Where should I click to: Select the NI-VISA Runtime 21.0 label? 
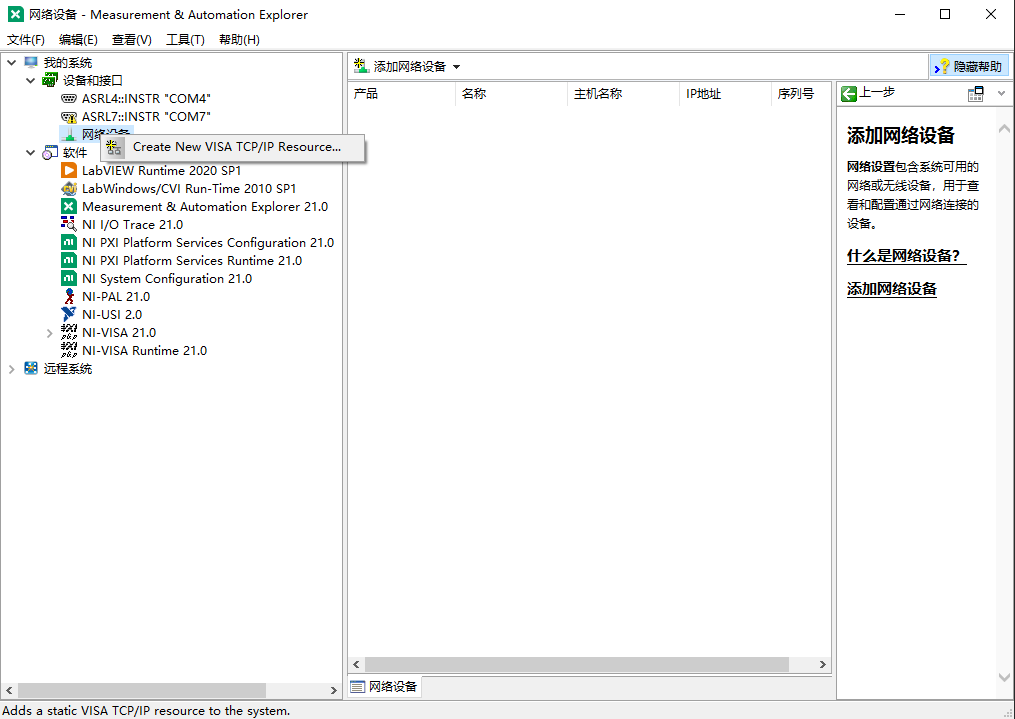click(x=144, y=351)
